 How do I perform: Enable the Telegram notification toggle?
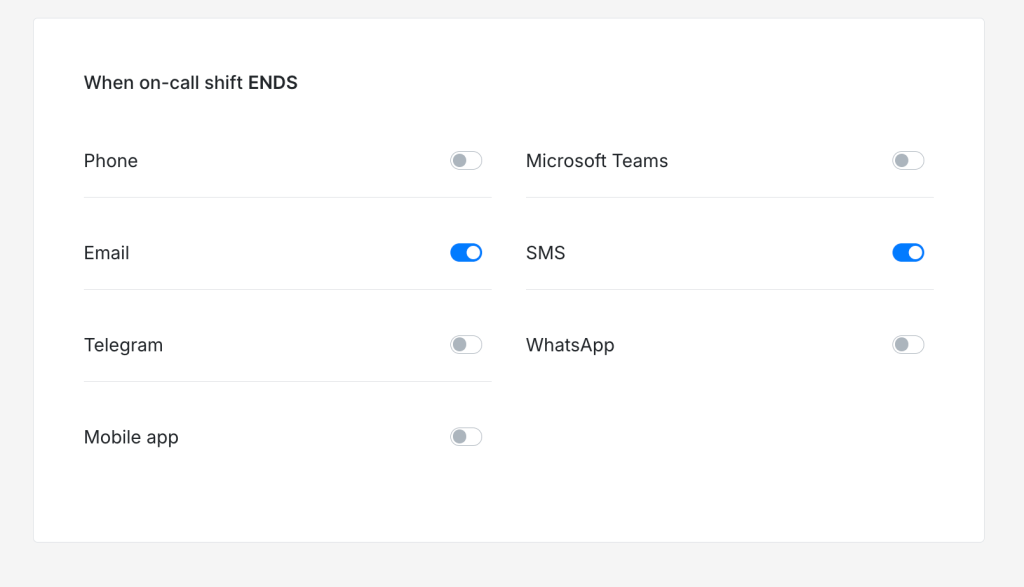pyautogui.click(x=466, y=345)
